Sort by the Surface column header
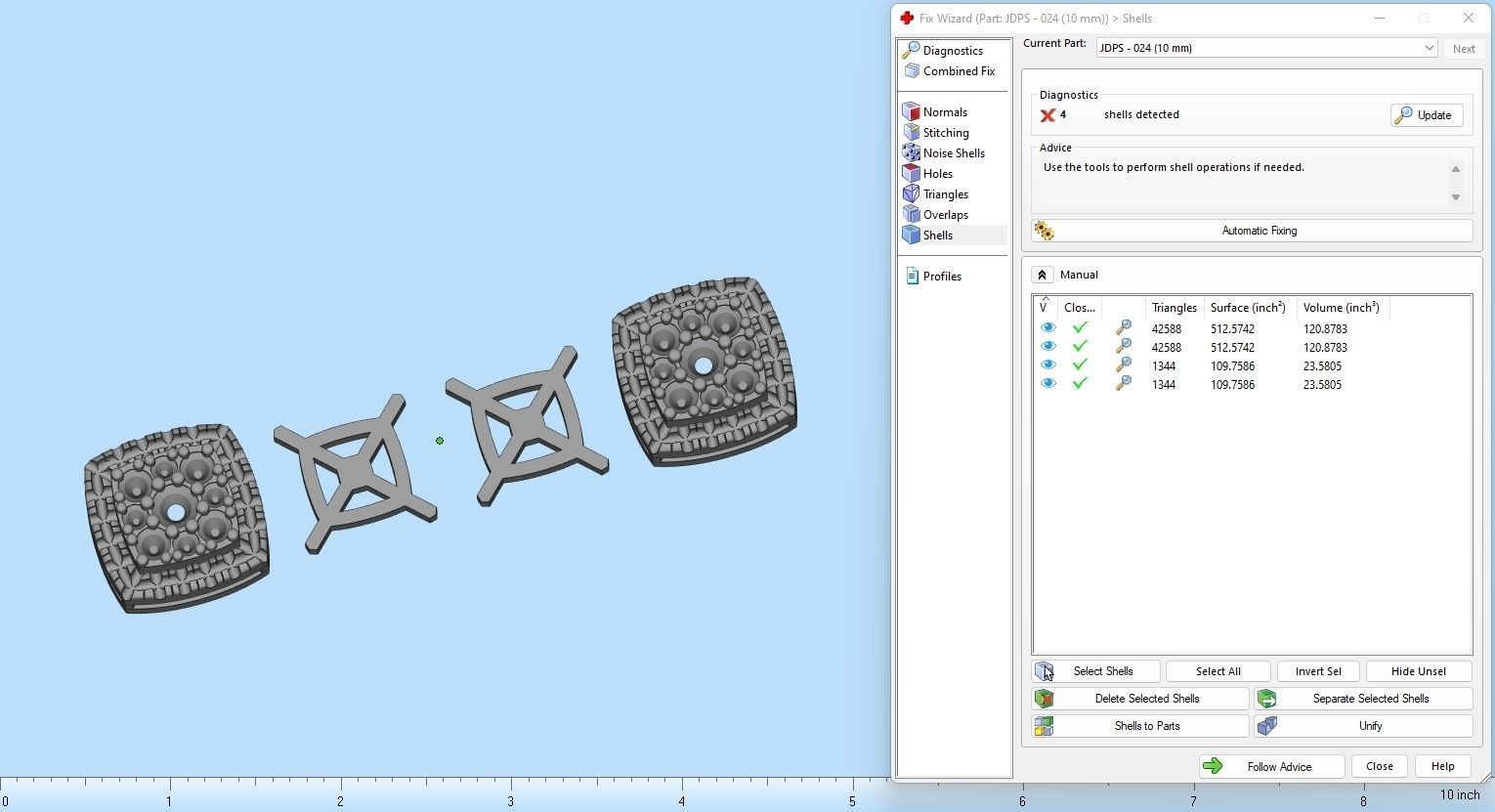The width and height of the screenshot is (1495, 812). coord(1249,308)
